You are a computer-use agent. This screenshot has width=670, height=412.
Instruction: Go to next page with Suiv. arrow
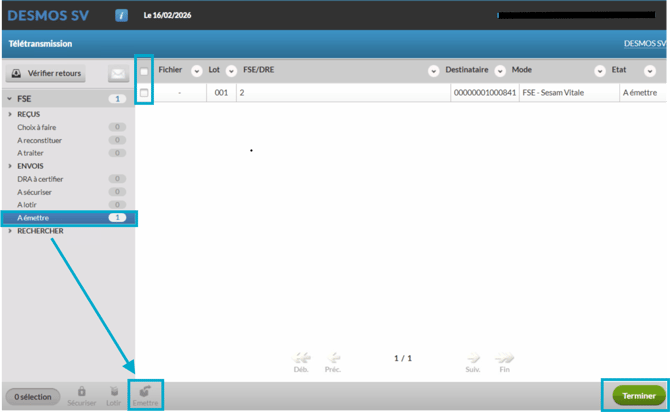tap(473, 358)
